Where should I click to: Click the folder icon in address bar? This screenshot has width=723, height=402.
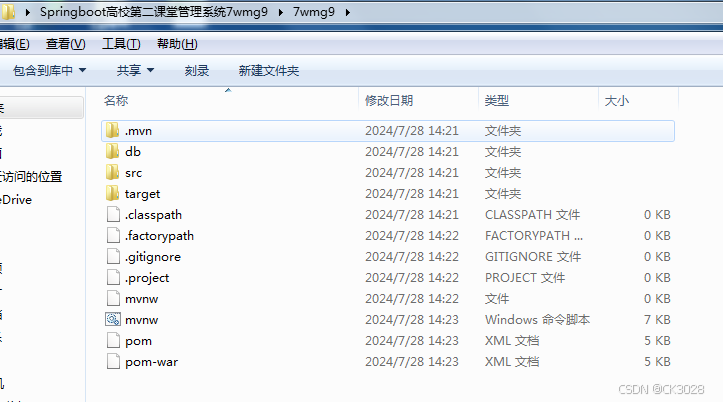7,12
